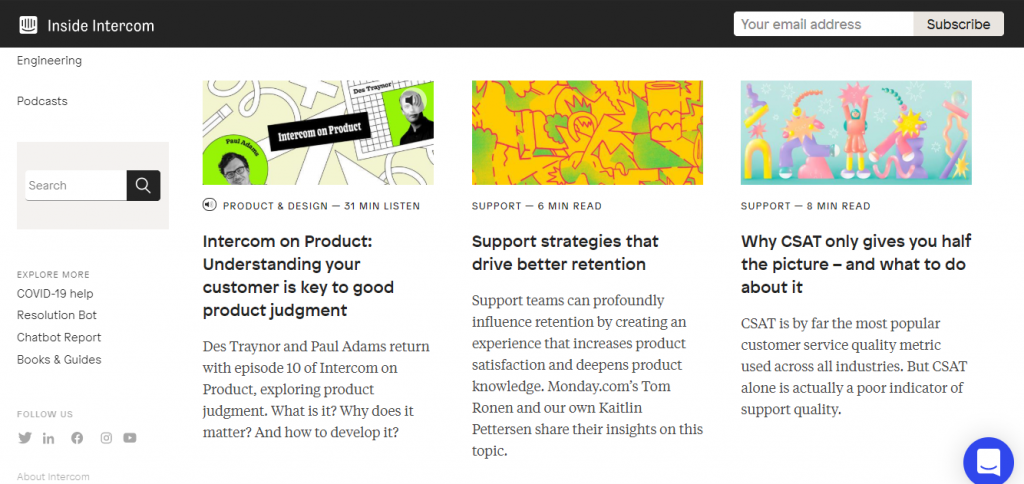Open the Instagram follow icon

(x=106, y=438)
